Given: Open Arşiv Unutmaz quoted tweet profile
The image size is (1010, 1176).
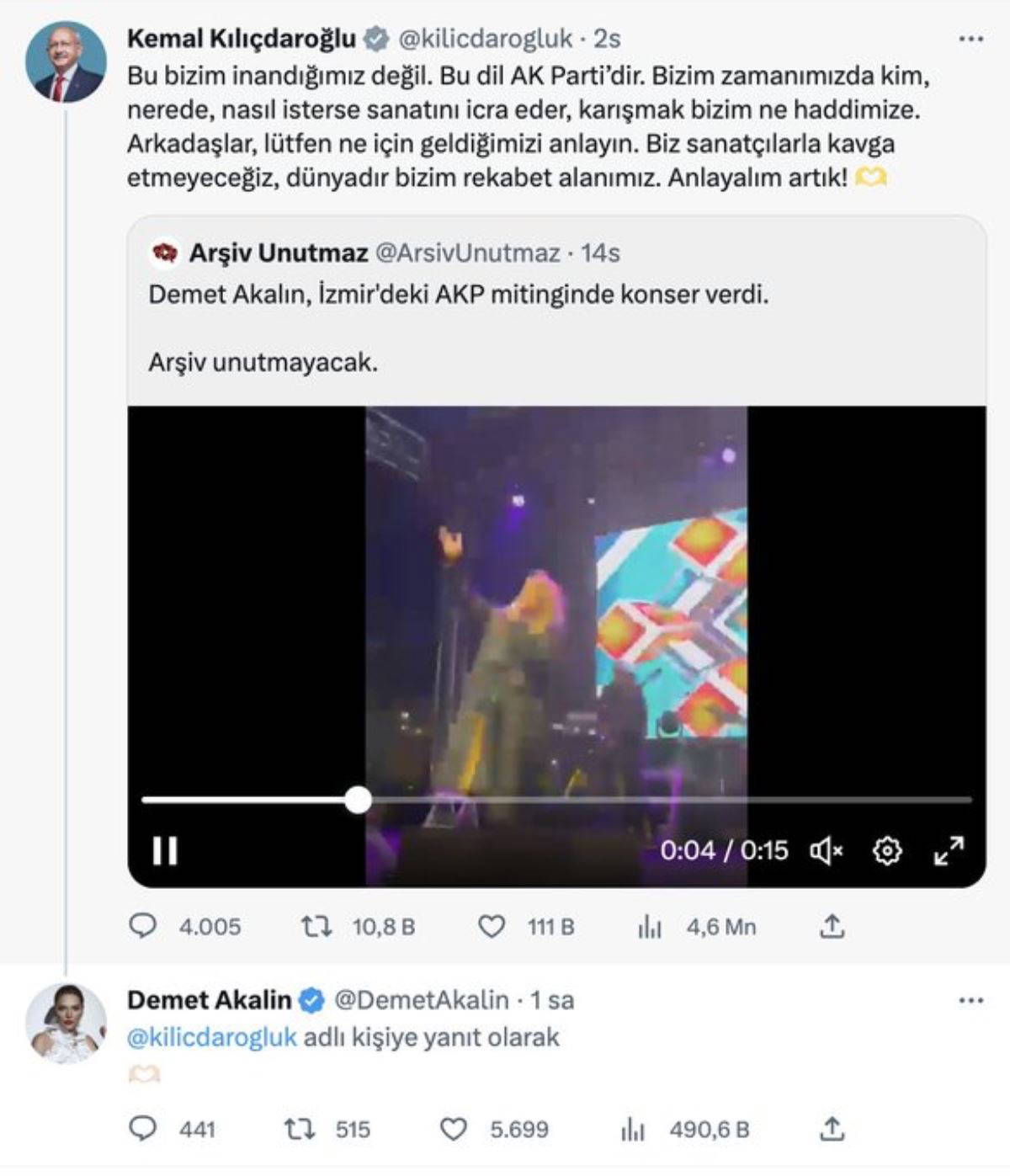Looking at the screenshot, I should [x=278, y=253].
